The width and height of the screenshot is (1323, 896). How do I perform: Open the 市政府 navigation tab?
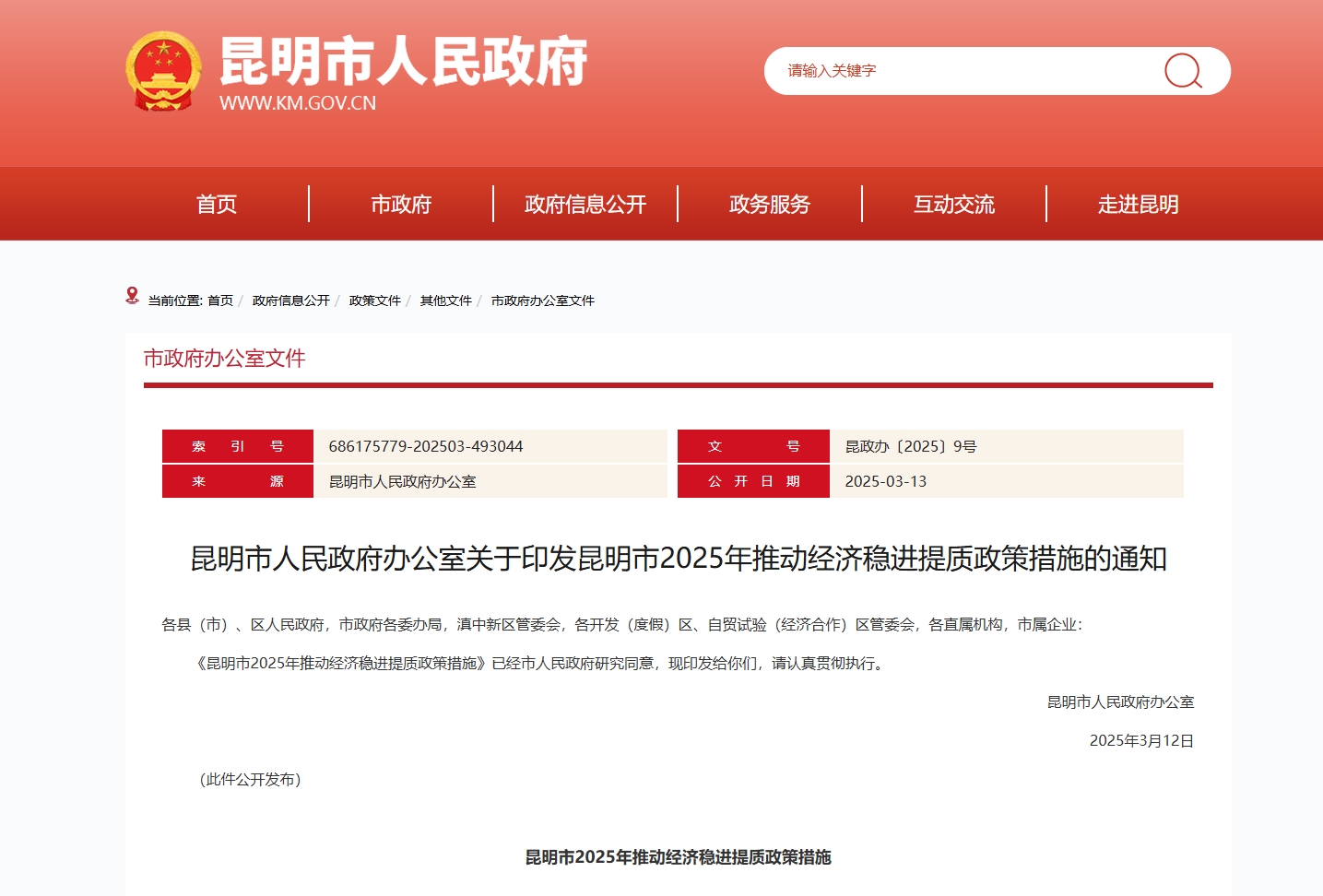tap(401, 204)
